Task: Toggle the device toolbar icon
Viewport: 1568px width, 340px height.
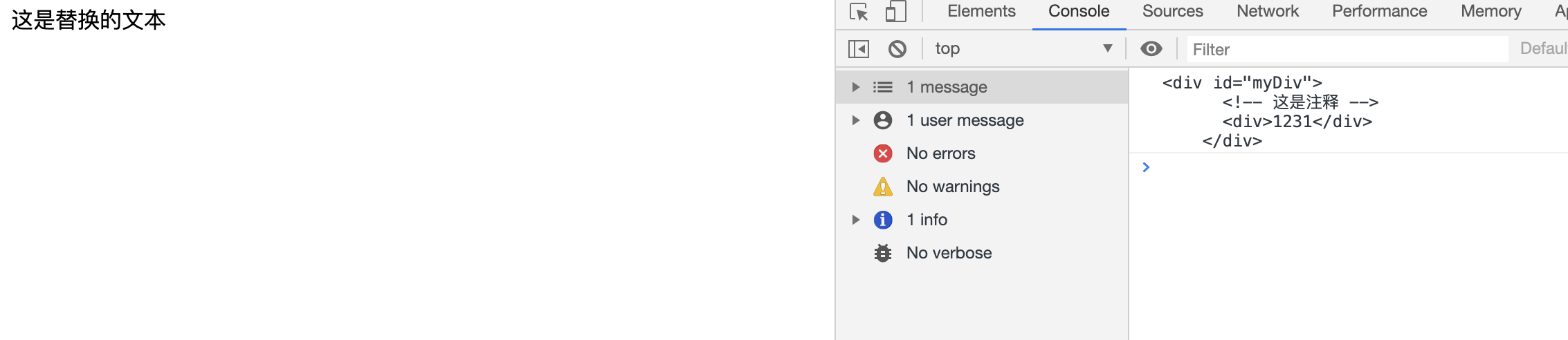Action: point(896,12)
